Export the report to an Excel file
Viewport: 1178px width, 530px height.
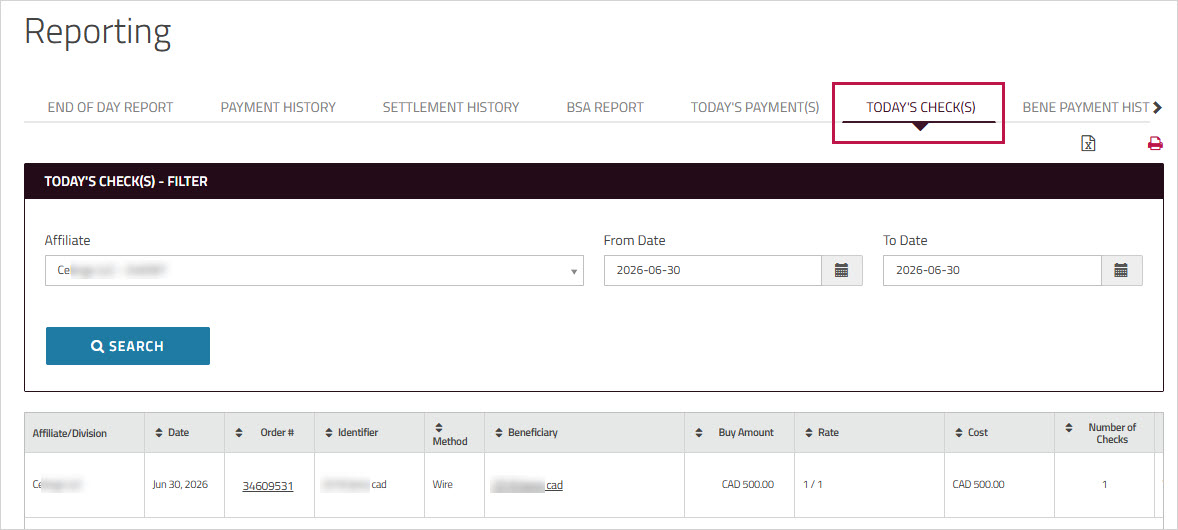coord(1088,144)
